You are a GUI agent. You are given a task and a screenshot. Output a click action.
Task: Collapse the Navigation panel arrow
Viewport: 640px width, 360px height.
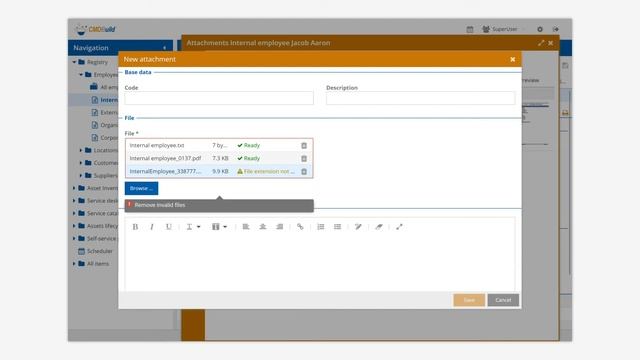coord(164,48)
